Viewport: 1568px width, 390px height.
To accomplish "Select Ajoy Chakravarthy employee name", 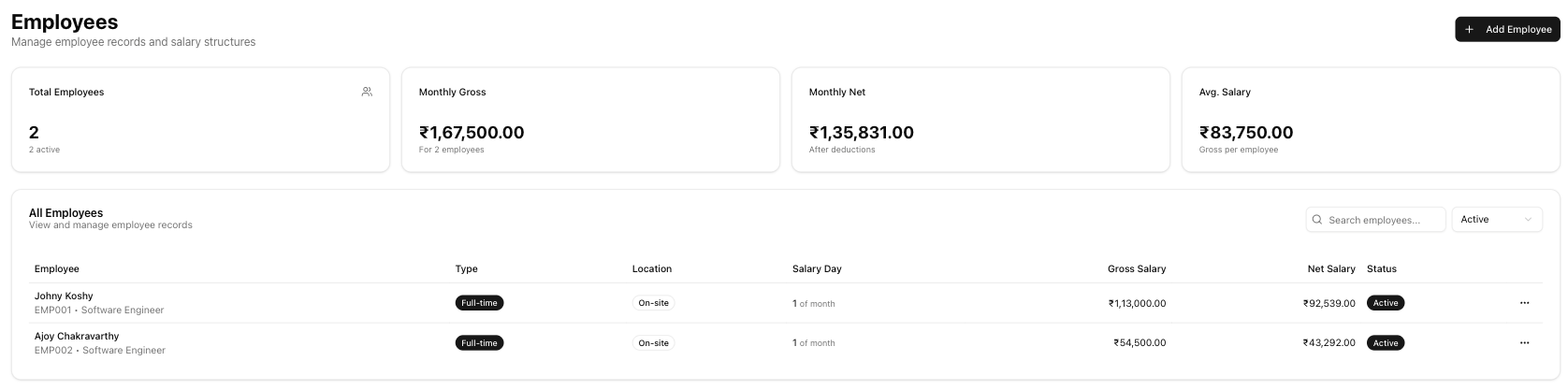I will (x=77, y=336).
